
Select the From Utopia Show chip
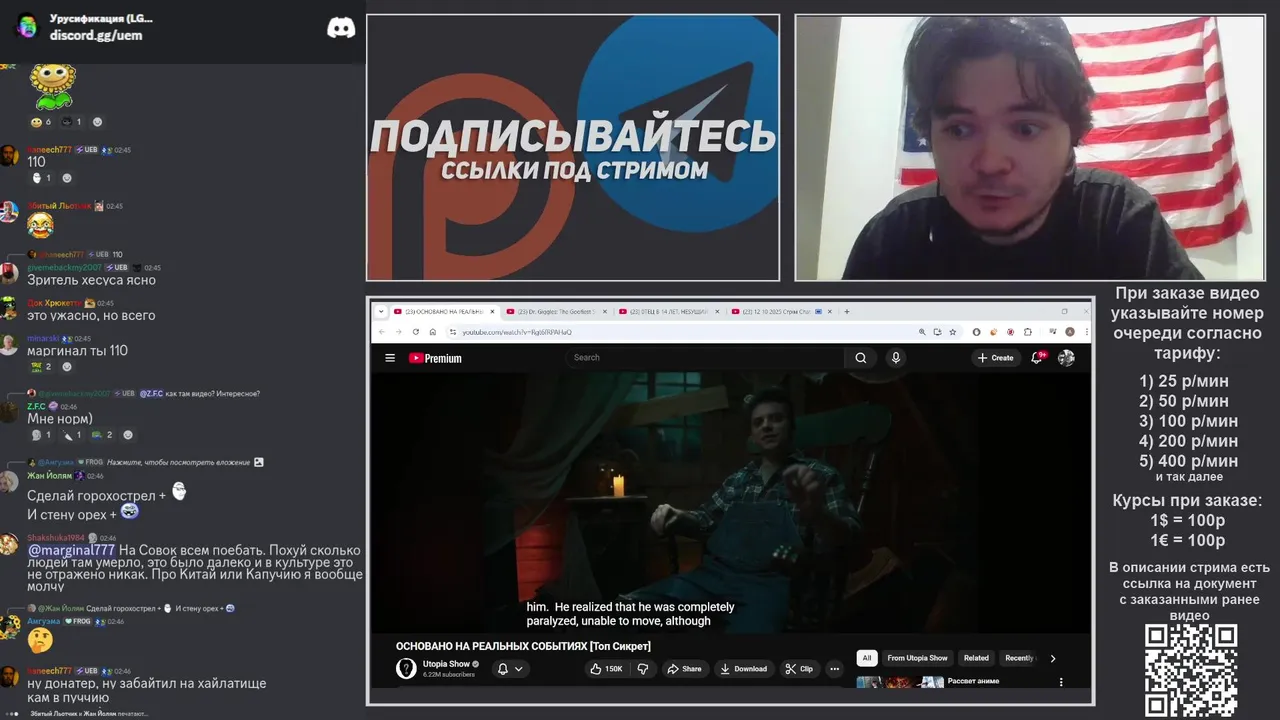[x=917, y=658]
